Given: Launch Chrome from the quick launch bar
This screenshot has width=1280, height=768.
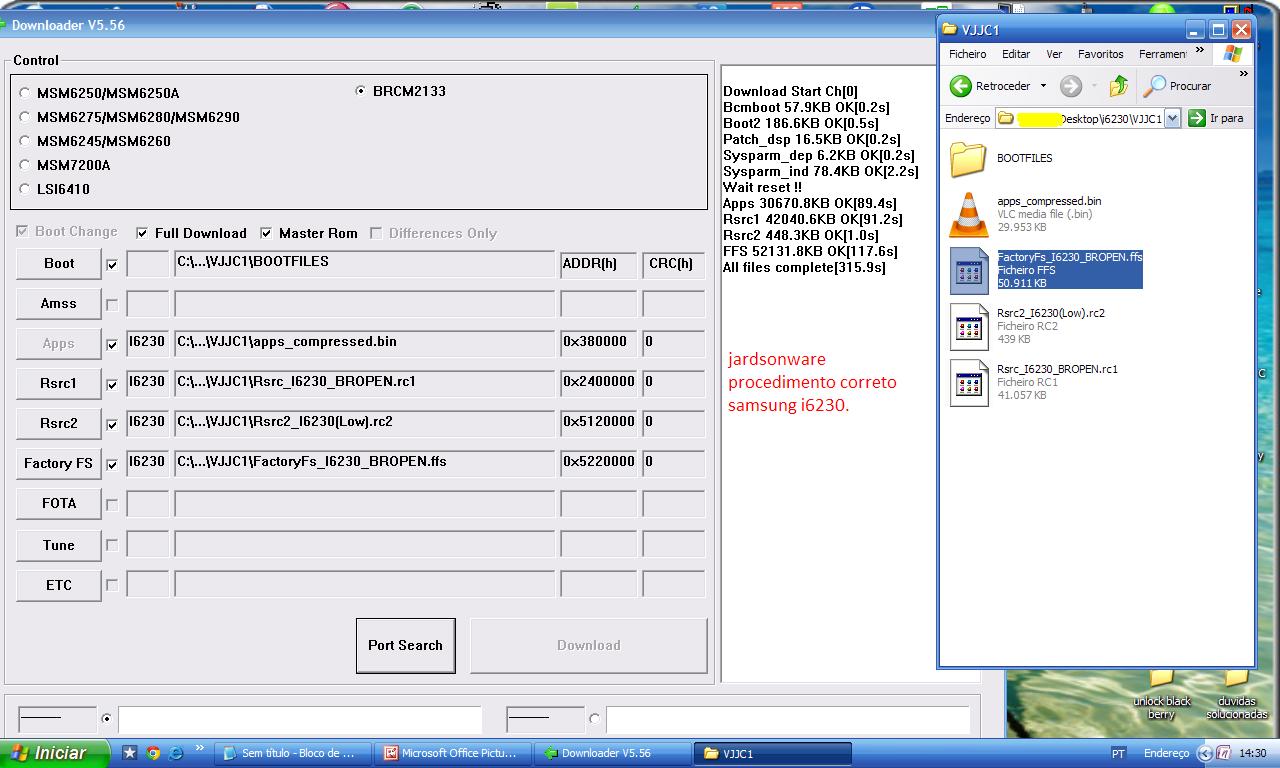Looking at the screenshot, I should (153, 753).
